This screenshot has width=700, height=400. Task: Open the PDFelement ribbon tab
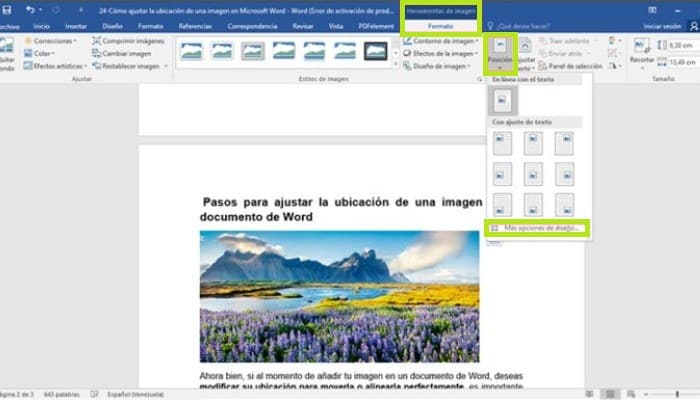376,26
